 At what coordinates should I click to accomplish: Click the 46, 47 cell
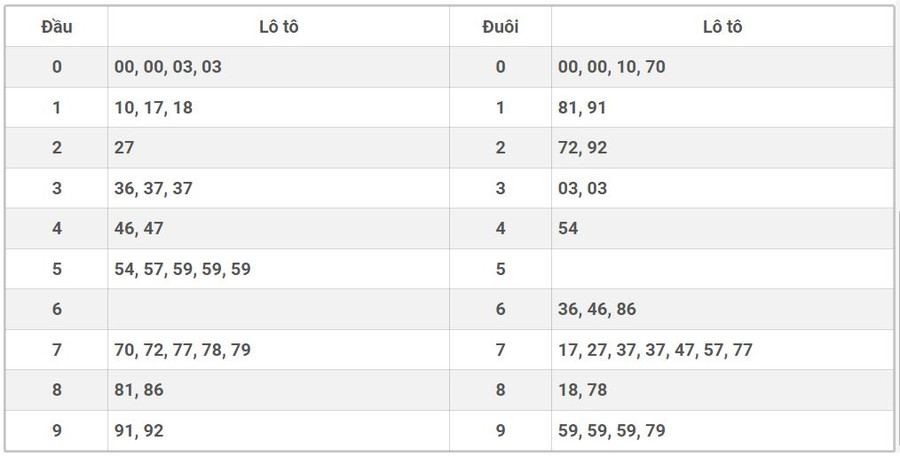tap(139, 228)
